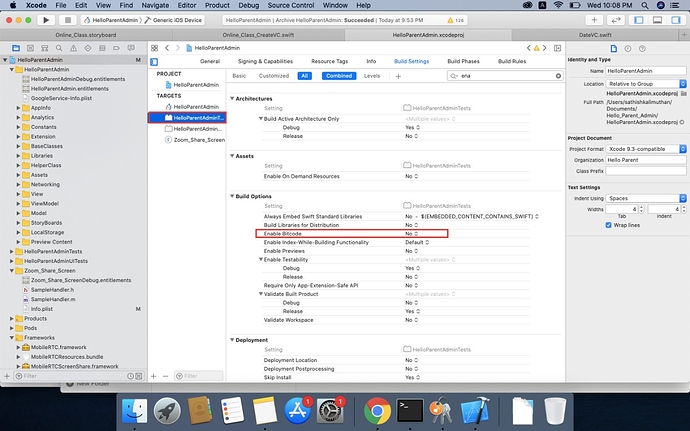Select the All filter scope

305,76
